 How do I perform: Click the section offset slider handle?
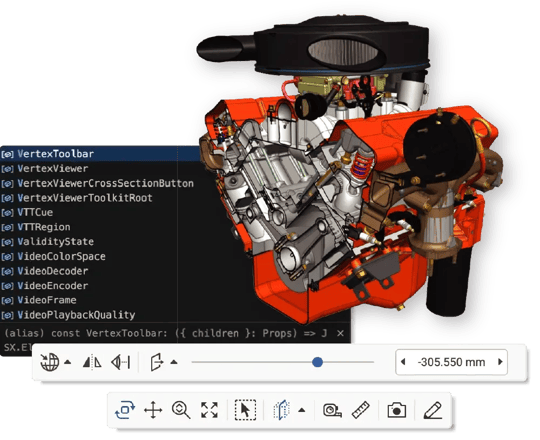[317, 362]
